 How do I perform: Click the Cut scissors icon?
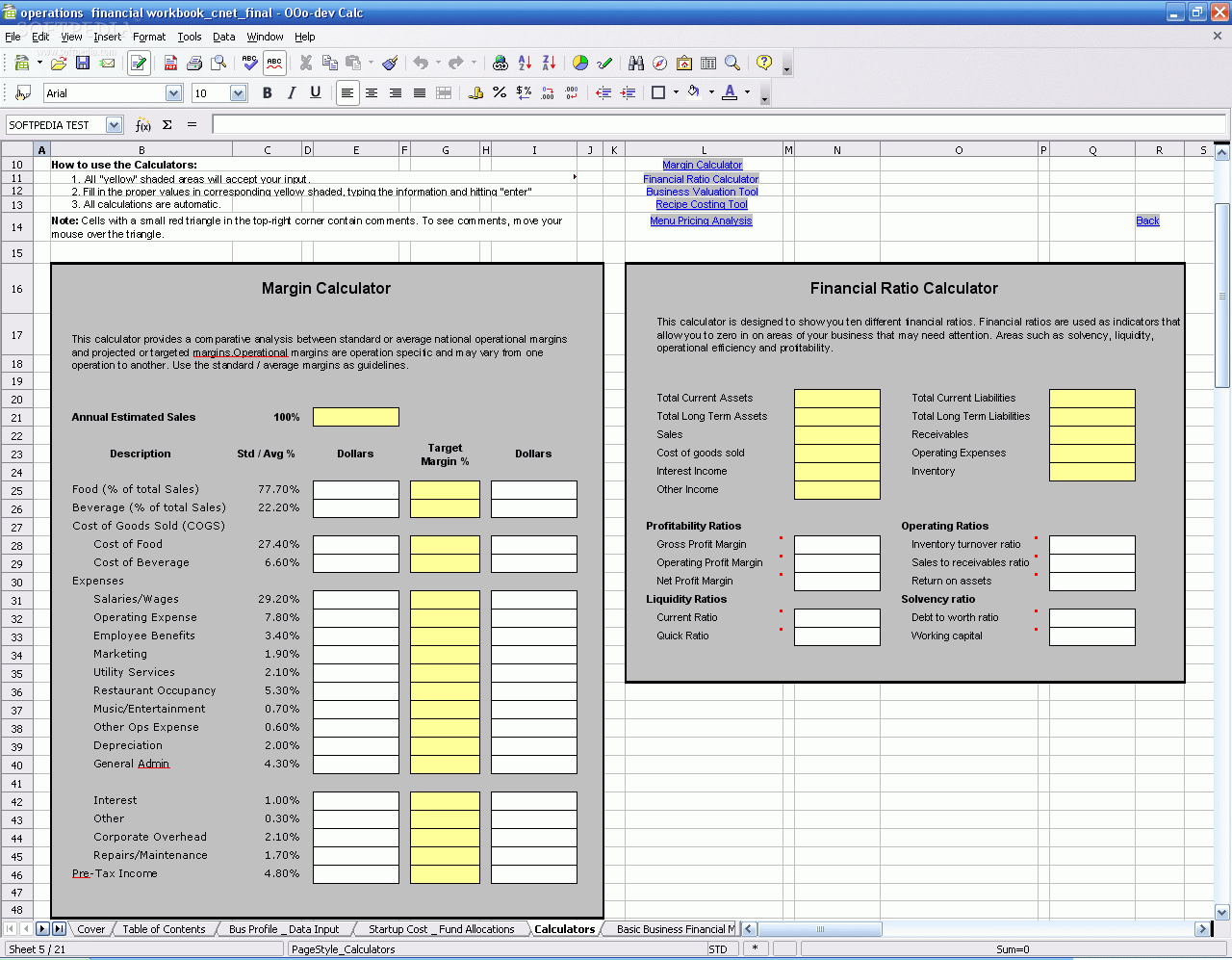click(306, 63)
